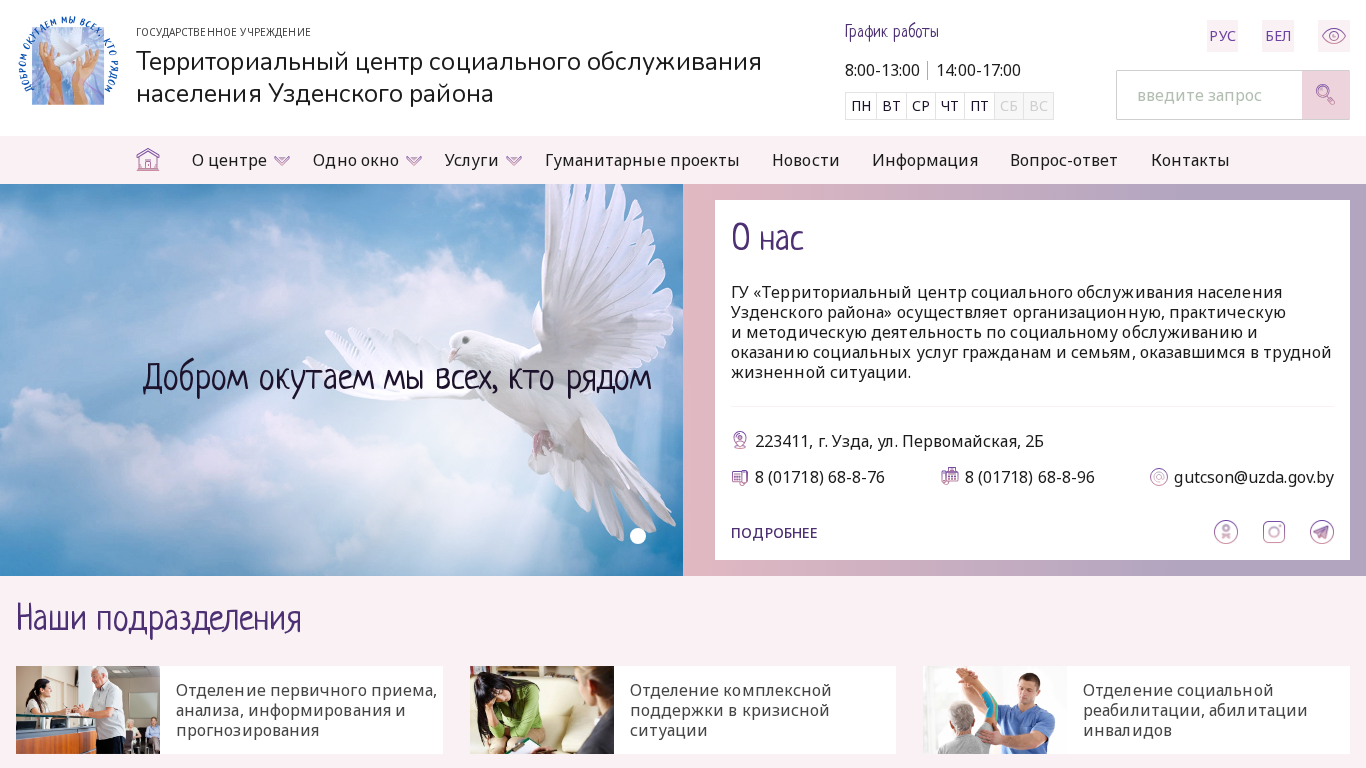Open the Новости menu item
This screenshot has height=768, width=1366.
tap(806, 160)
